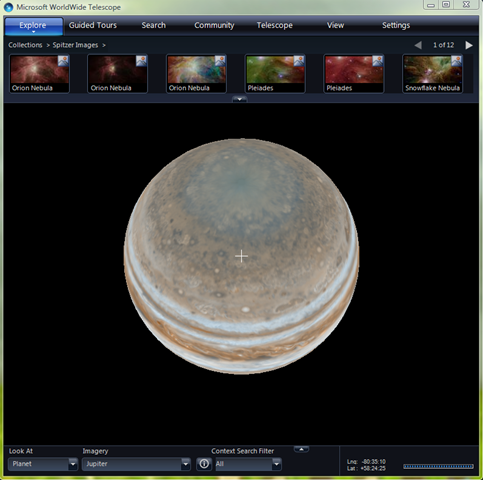The height and width of the screenshot is (480, 483).
Task: Go to next page of thumbnails
Action: click(x=469, y=45)
